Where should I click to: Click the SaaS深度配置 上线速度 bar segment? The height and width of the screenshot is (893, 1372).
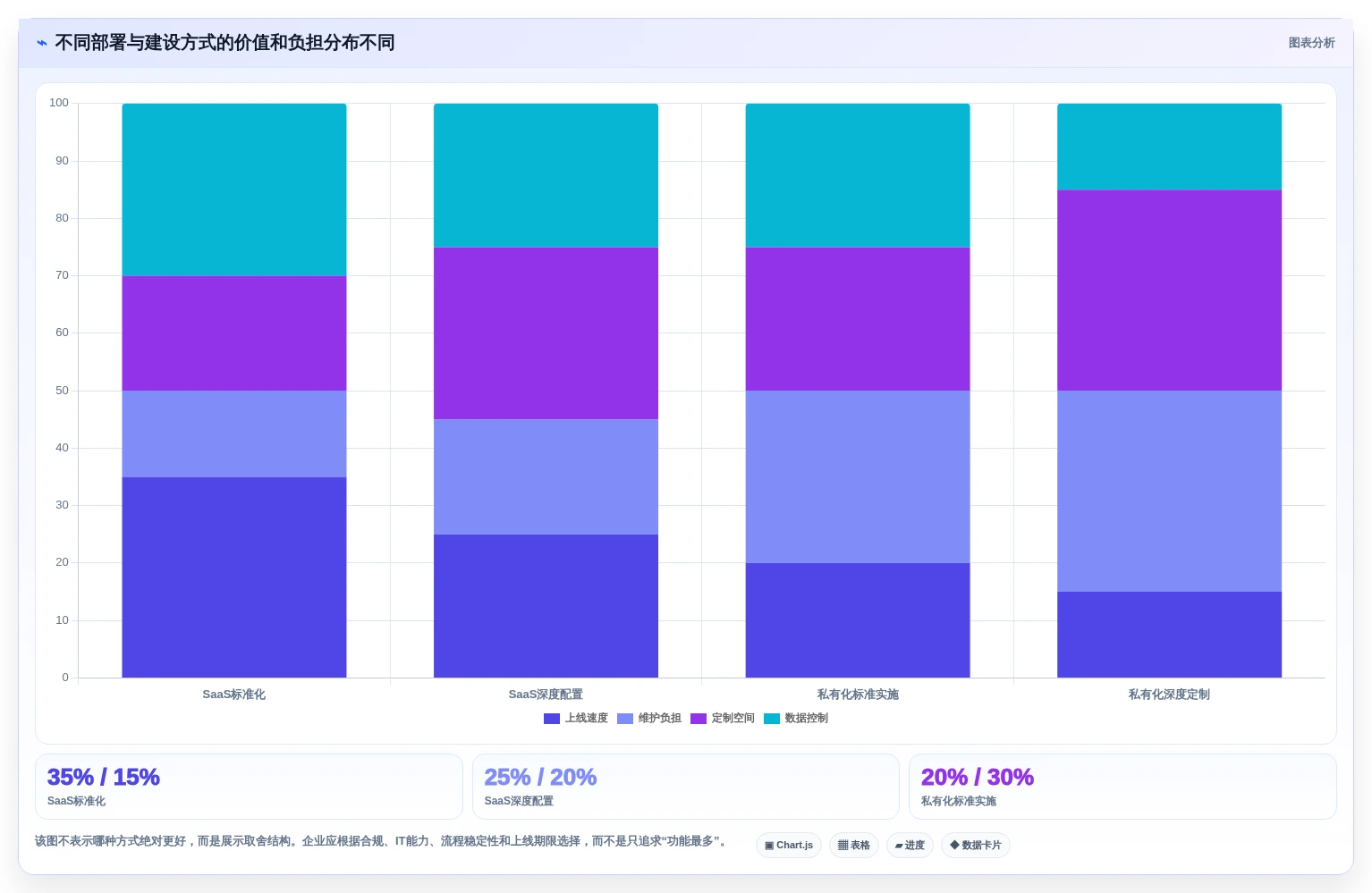[x=546, y=606]
